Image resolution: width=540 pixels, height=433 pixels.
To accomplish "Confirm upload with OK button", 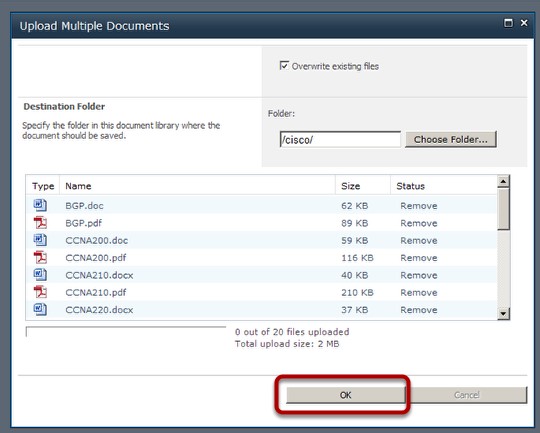I will click(x=345, y=395).
